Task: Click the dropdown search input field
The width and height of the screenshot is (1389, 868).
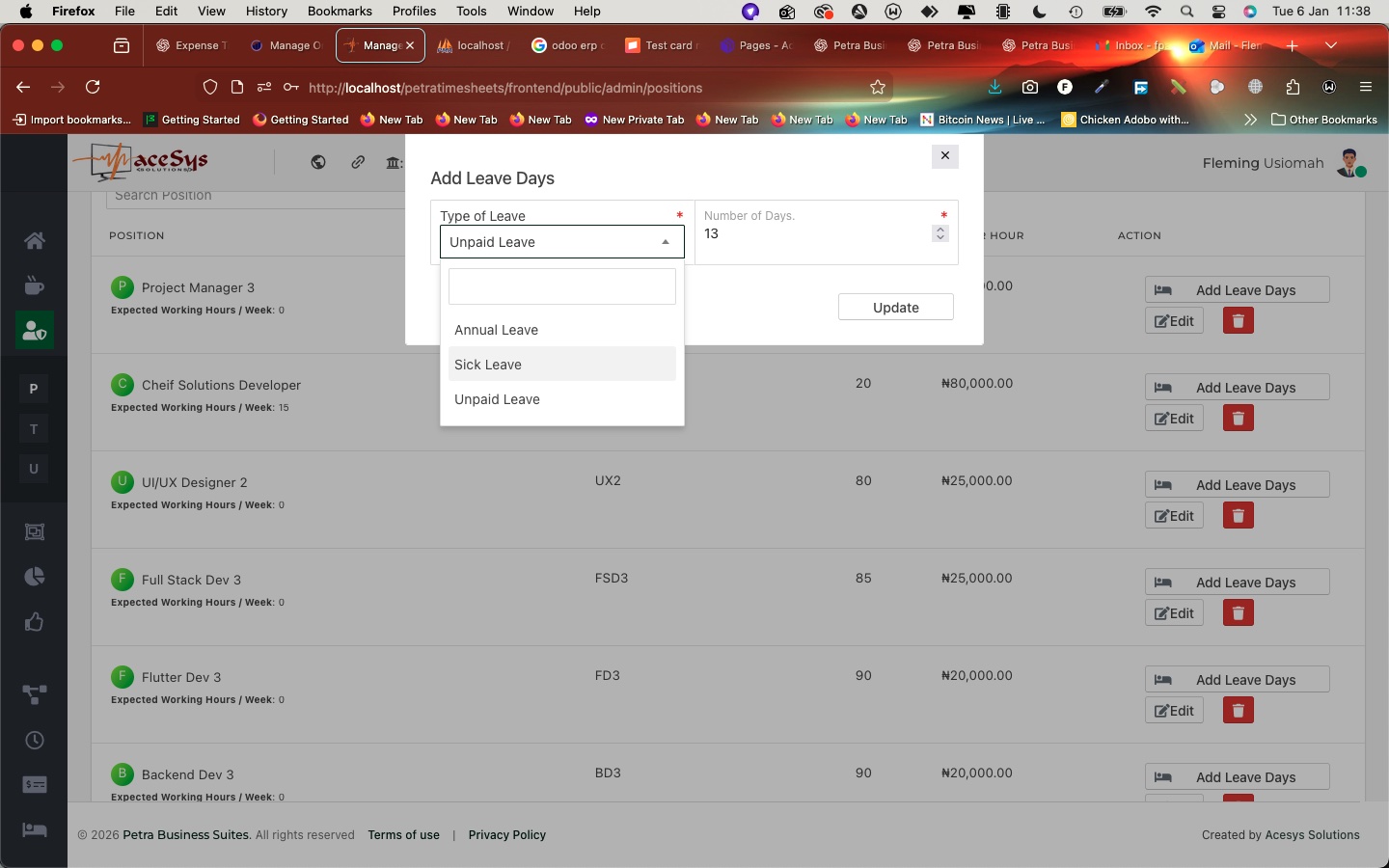Action: pyautogui.click(x=562, y=286)
